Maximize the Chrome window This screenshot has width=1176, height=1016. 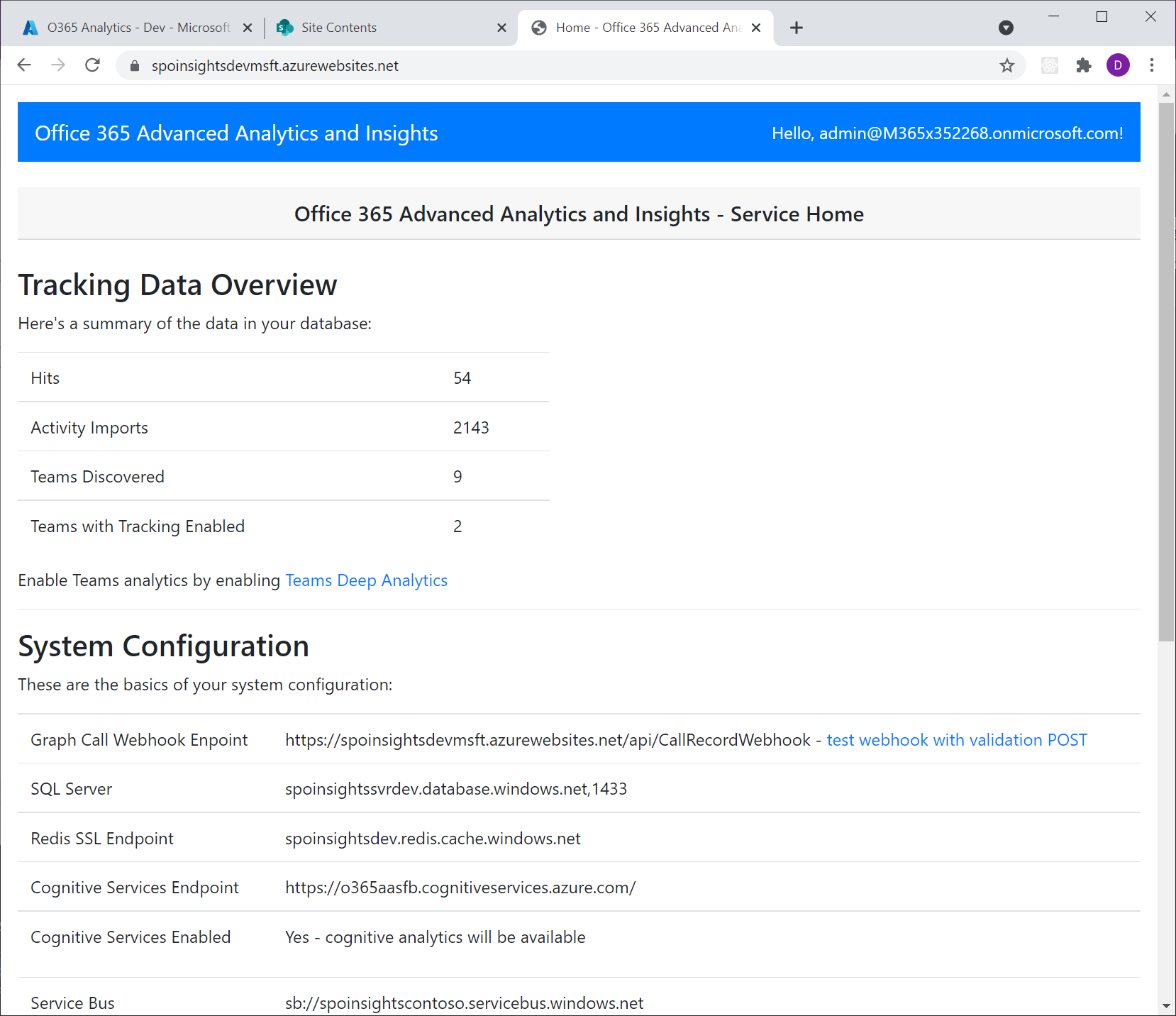point(1102,16)
